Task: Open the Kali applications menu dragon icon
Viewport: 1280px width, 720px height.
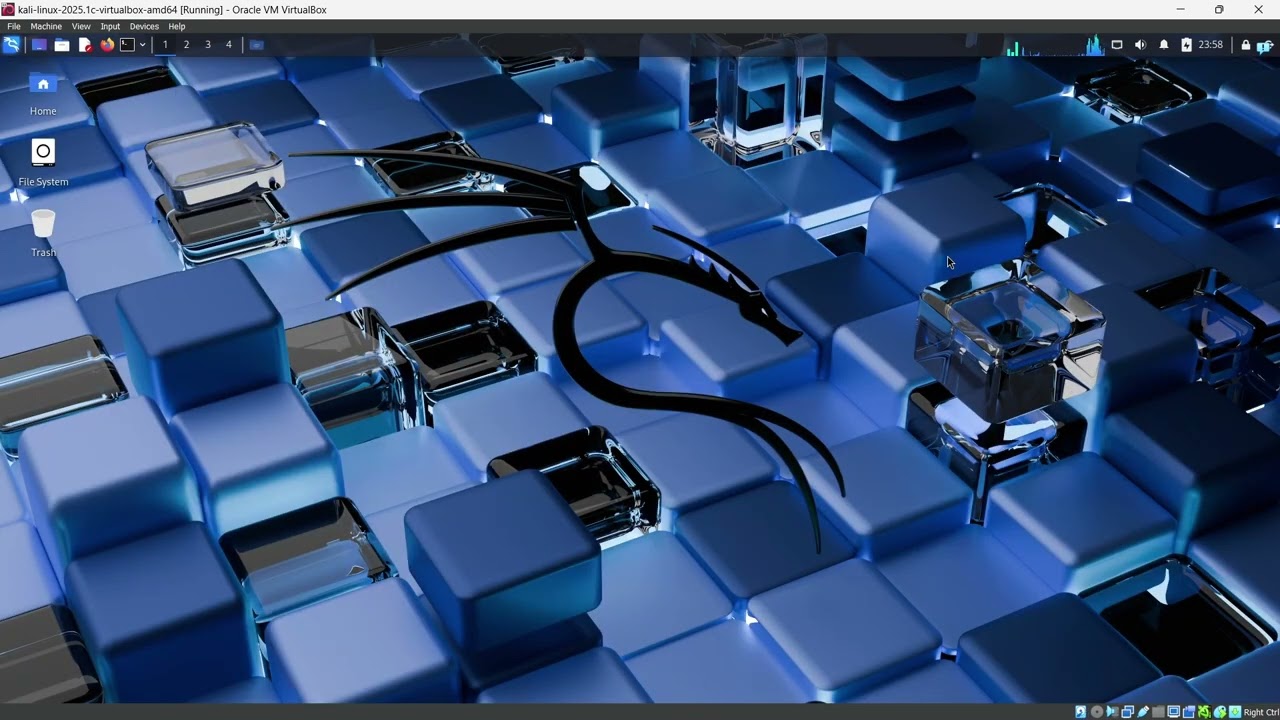Action: click(11, 44)
